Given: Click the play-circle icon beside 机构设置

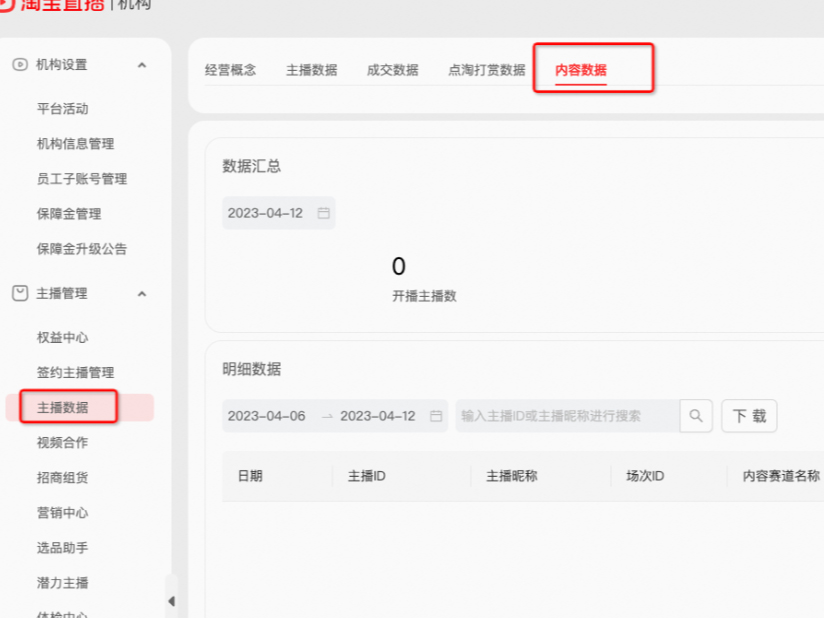Looking at the screenshot, I should click(x=20, y=66).
